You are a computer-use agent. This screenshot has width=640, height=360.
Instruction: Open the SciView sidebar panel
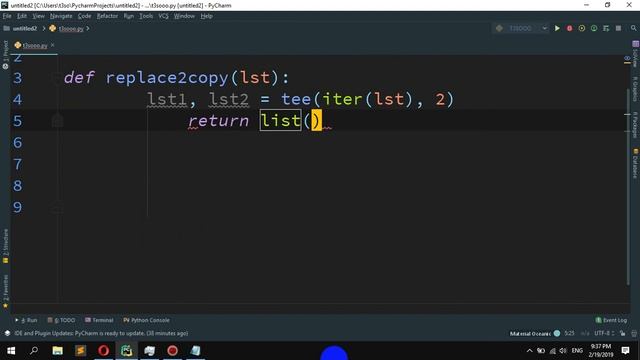[635, 54]
